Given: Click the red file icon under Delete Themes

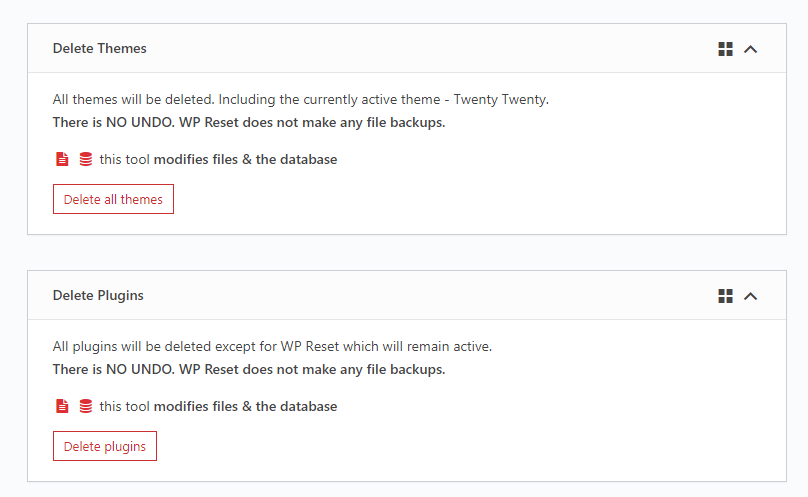Looking at the screenshot, I should click(x=62, y=159).
